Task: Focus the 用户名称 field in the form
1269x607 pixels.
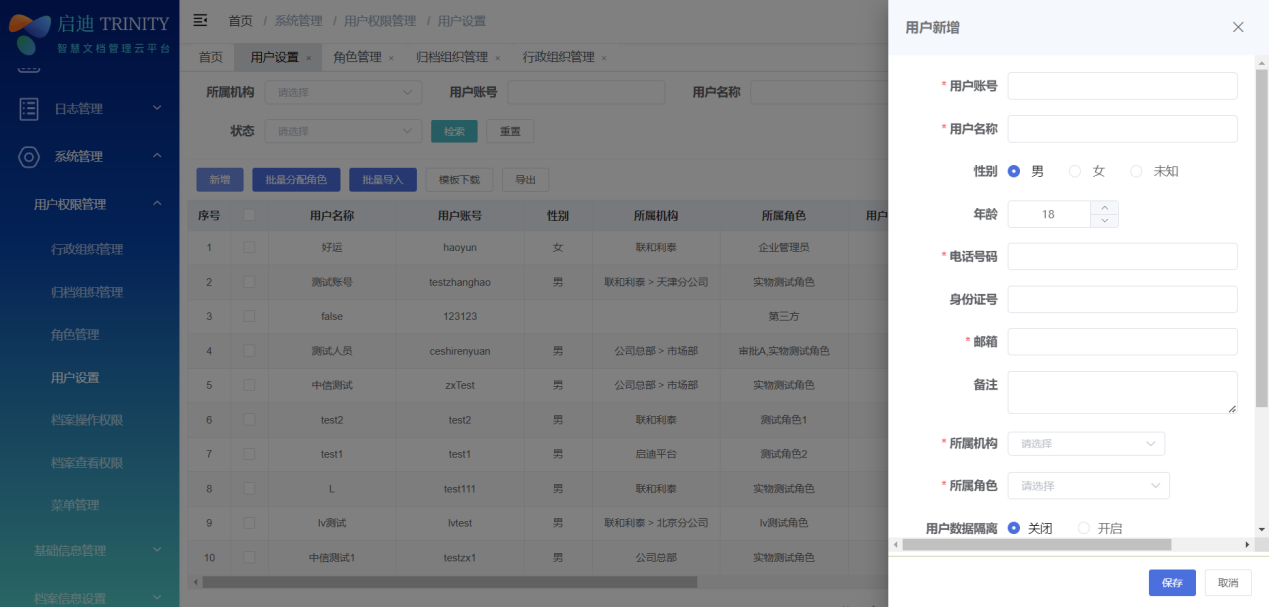Action: pyautogui.click(x=1122, y=129)
